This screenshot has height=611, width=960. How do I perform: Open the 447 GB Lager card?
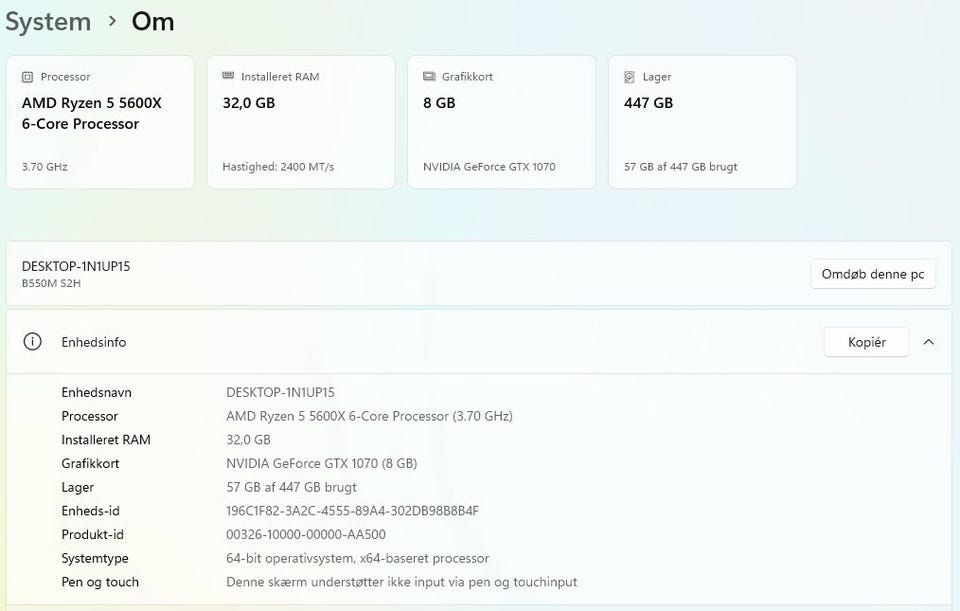click(x=702, y=122)
